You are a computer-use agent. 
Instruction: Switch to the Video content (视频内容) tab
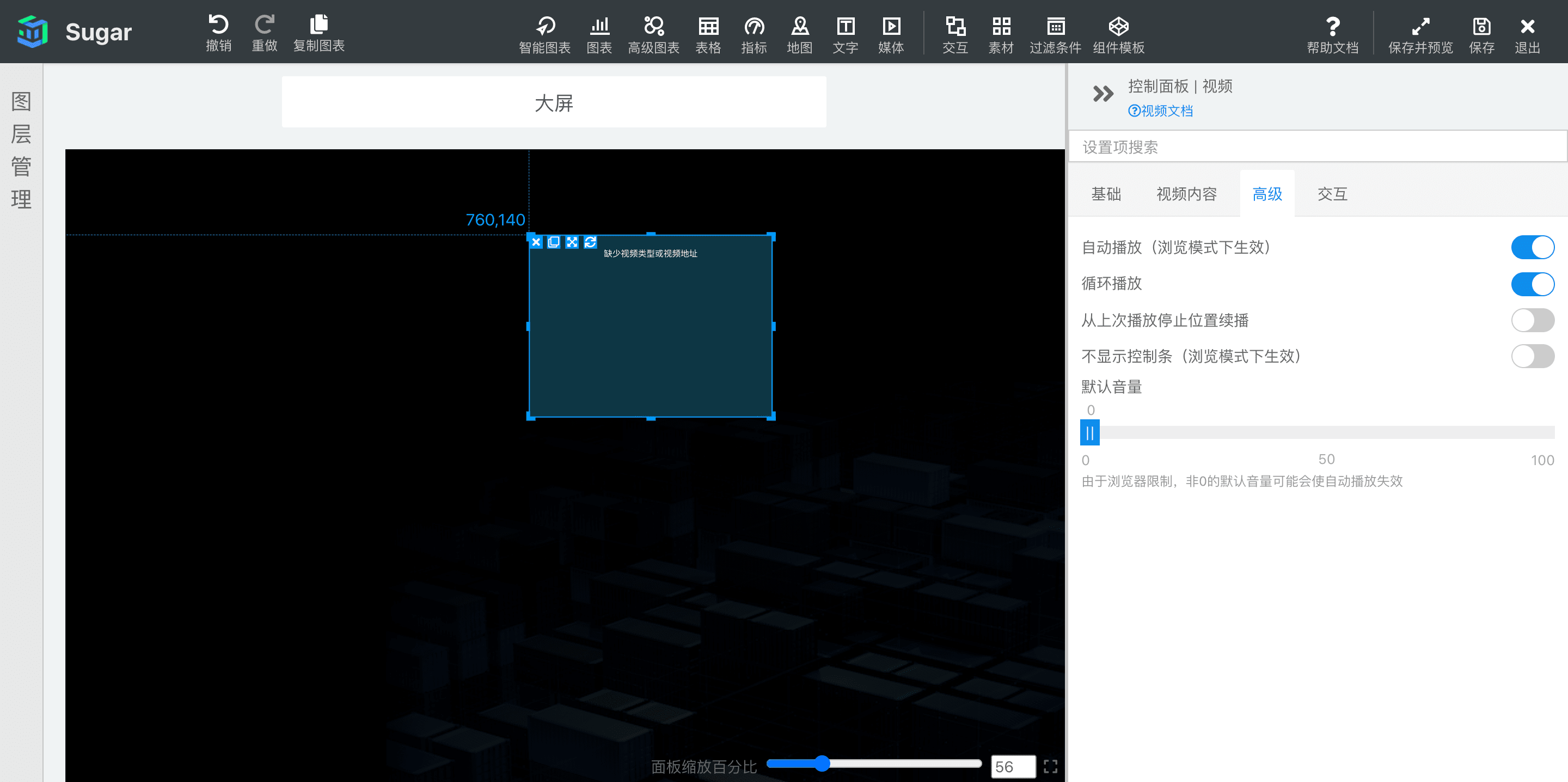click(x=1186, y=194)
